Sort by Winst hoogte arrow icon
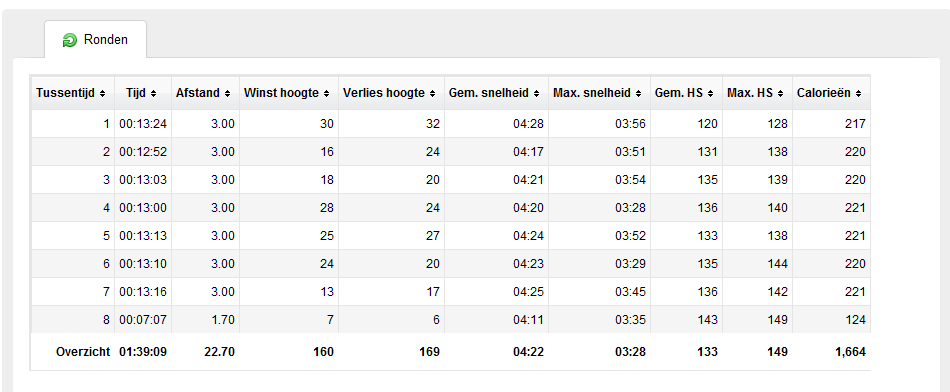The height and width of the screenshot is (392, 950). point(327,93)
